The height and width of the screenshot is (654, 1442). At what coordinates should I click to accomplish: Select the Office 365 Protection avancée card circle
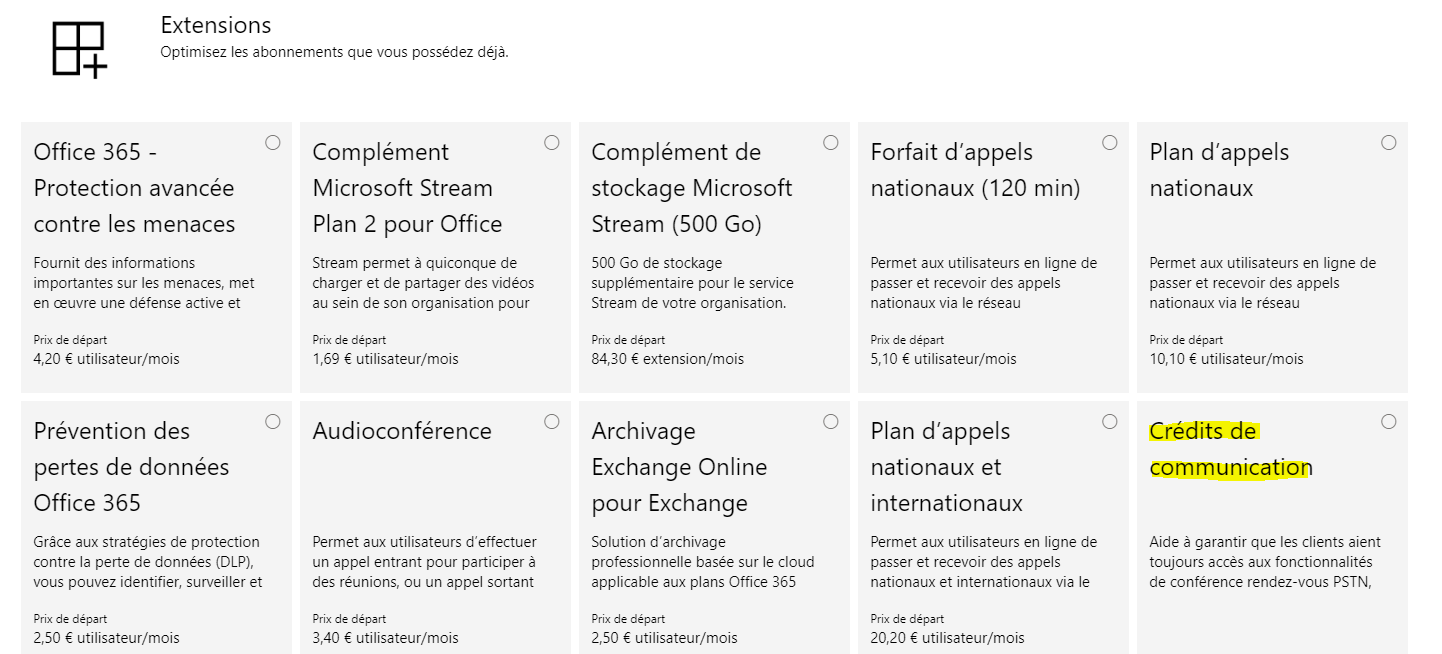(273, 143)
